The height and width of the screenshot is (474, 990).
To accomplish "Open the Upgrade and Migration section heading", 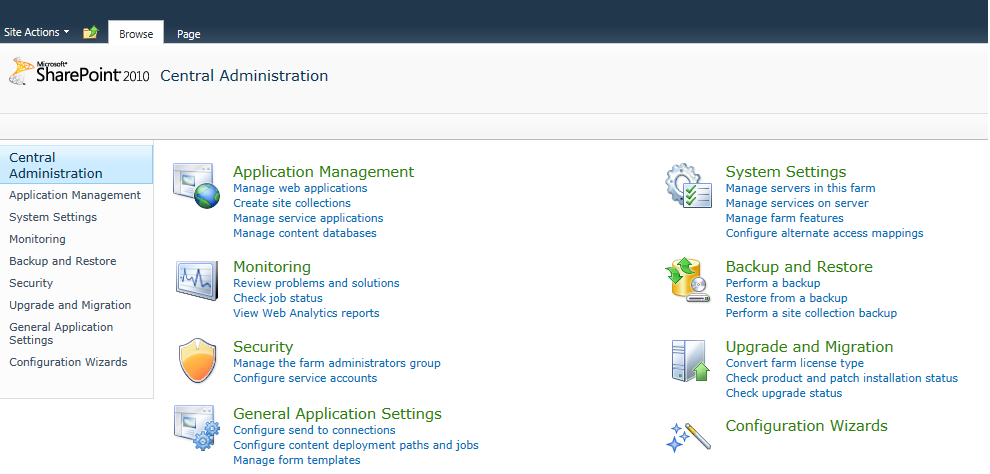I will tap(809, 347).
